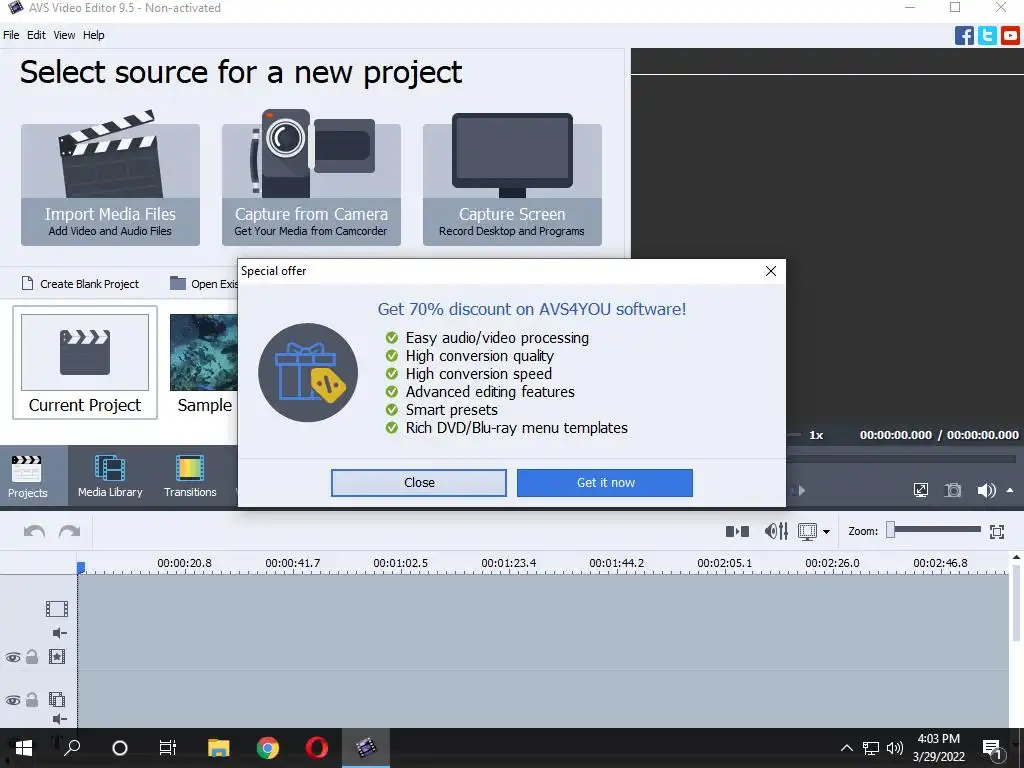
Task: Adjust the timeline Zoom slider handle
Action: point(890,530)
